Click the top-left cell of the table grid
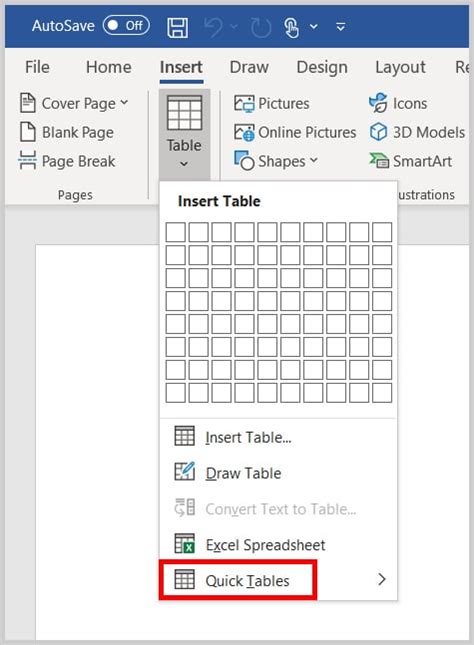The width and height of the screenshot is (474, 645). pyautogui.click(x=176, y=232)
